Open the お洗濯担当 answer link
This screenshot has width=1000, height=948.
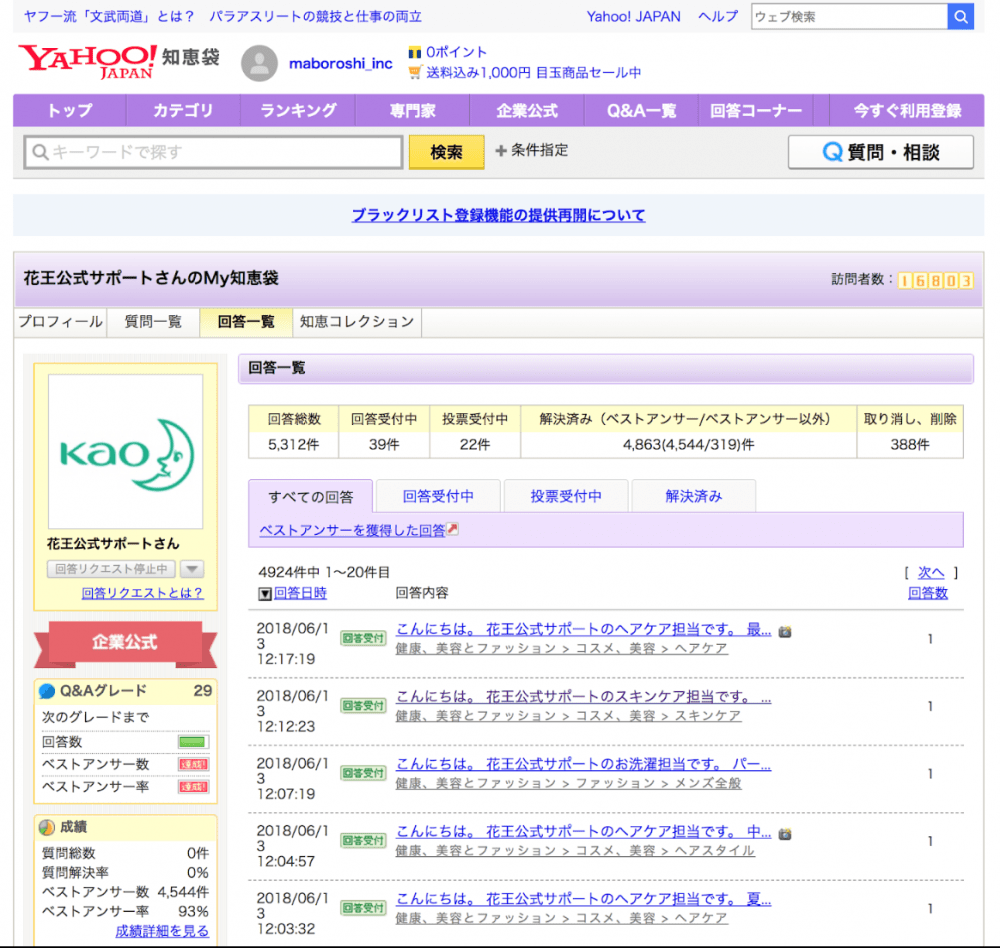click(584, 764)
